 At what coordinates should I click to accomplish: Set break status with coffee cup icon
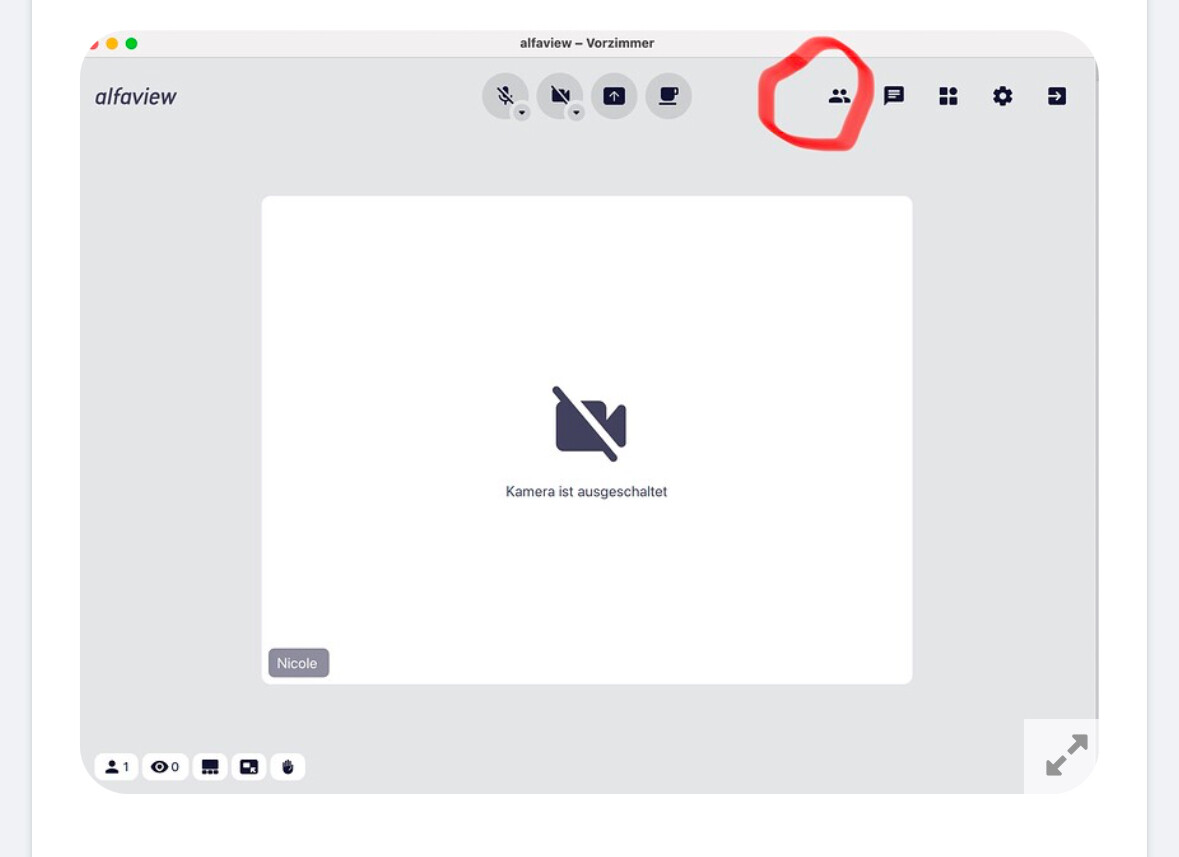(668, 96)
